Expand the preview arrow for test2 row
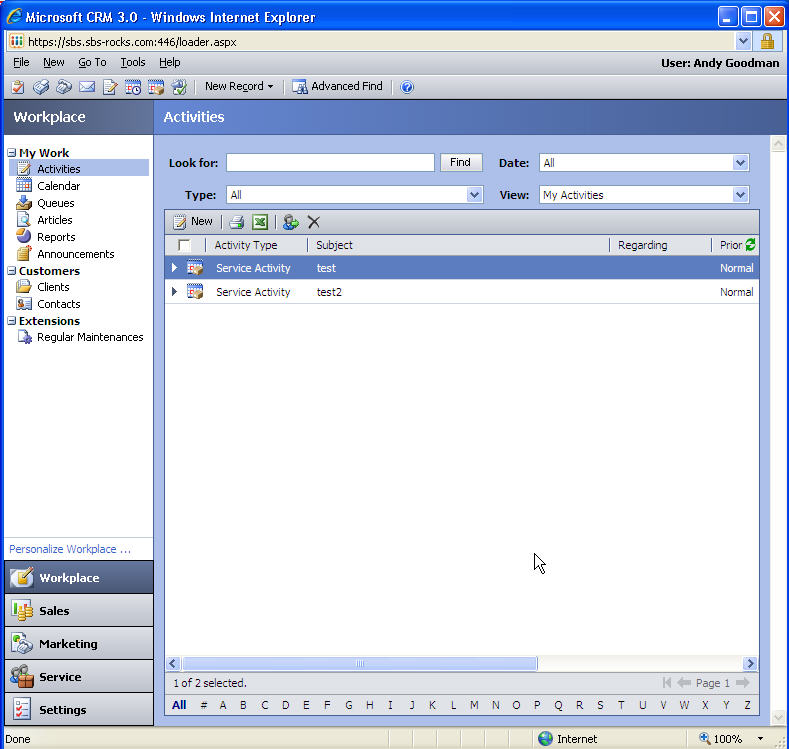Screen dimensions: 789x749 tap(174, 292)
